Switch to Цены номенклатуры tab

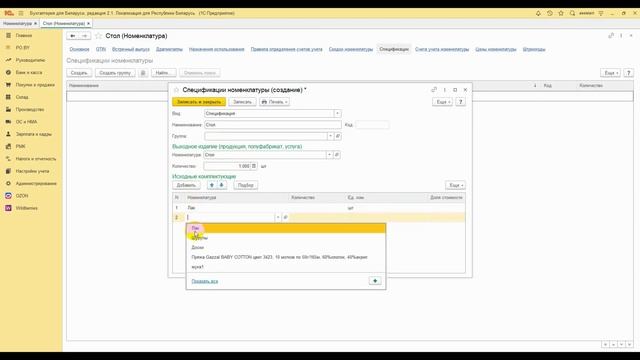496,49
